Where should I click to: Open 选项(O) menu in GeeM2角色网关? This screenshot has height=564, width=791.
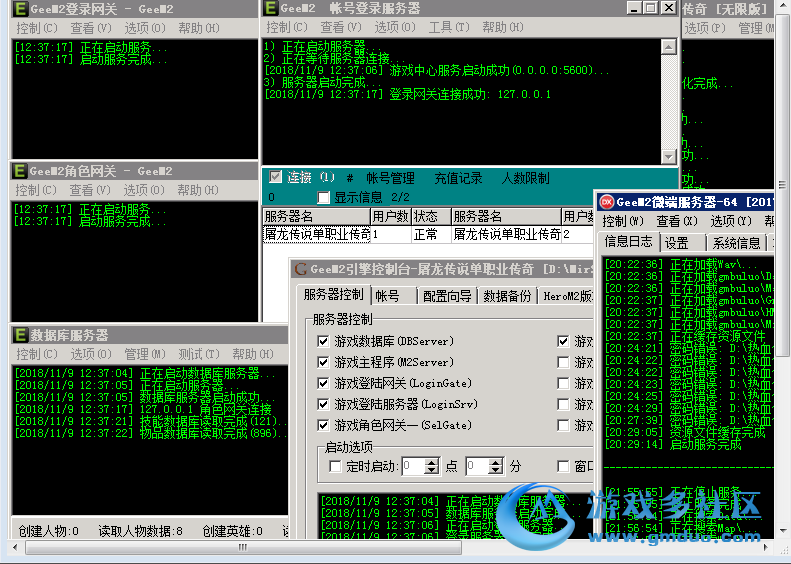pyautogui.click(x=144, y=190)
